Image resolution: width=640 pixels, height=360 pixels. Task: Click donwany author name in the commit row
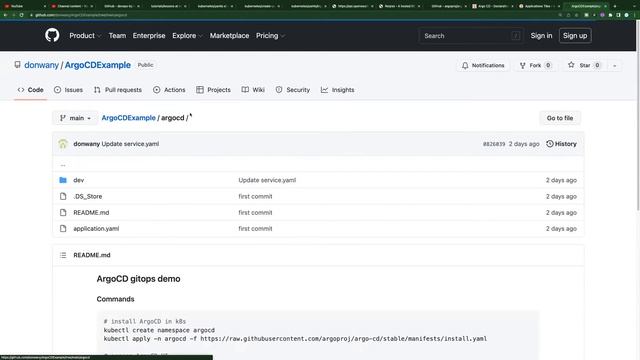click(87, 144)
